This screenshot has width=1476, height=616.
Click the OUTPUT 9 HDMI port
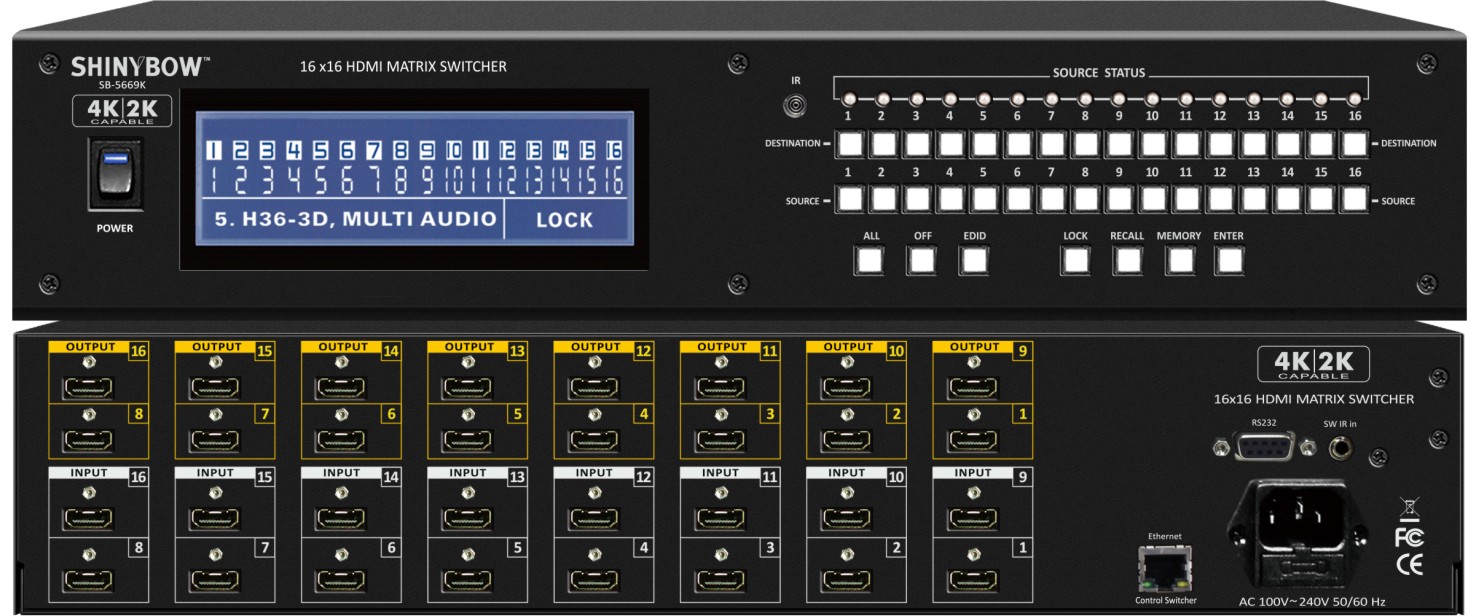972,387
